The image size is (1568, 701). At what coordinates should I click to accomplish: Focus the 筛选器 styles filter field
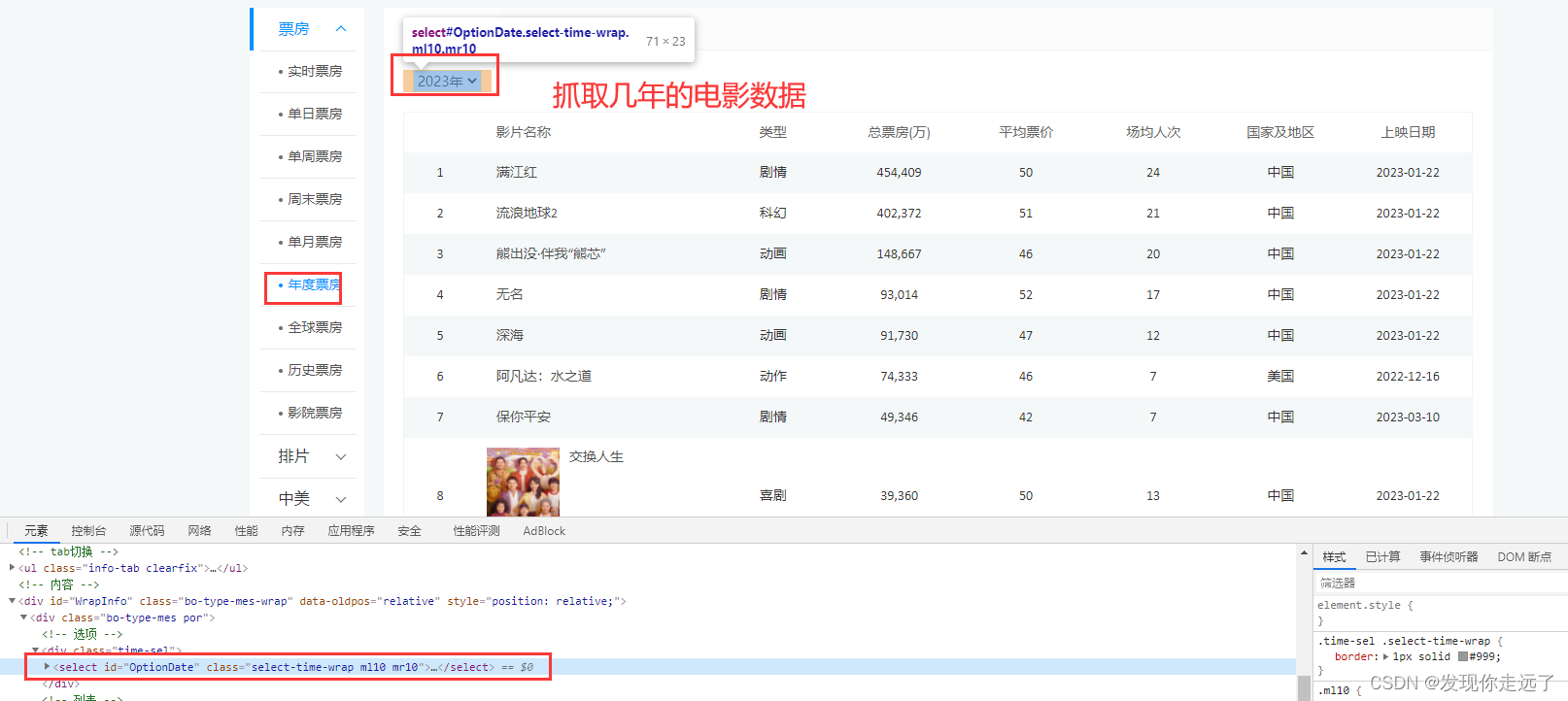pos(1440,584)
